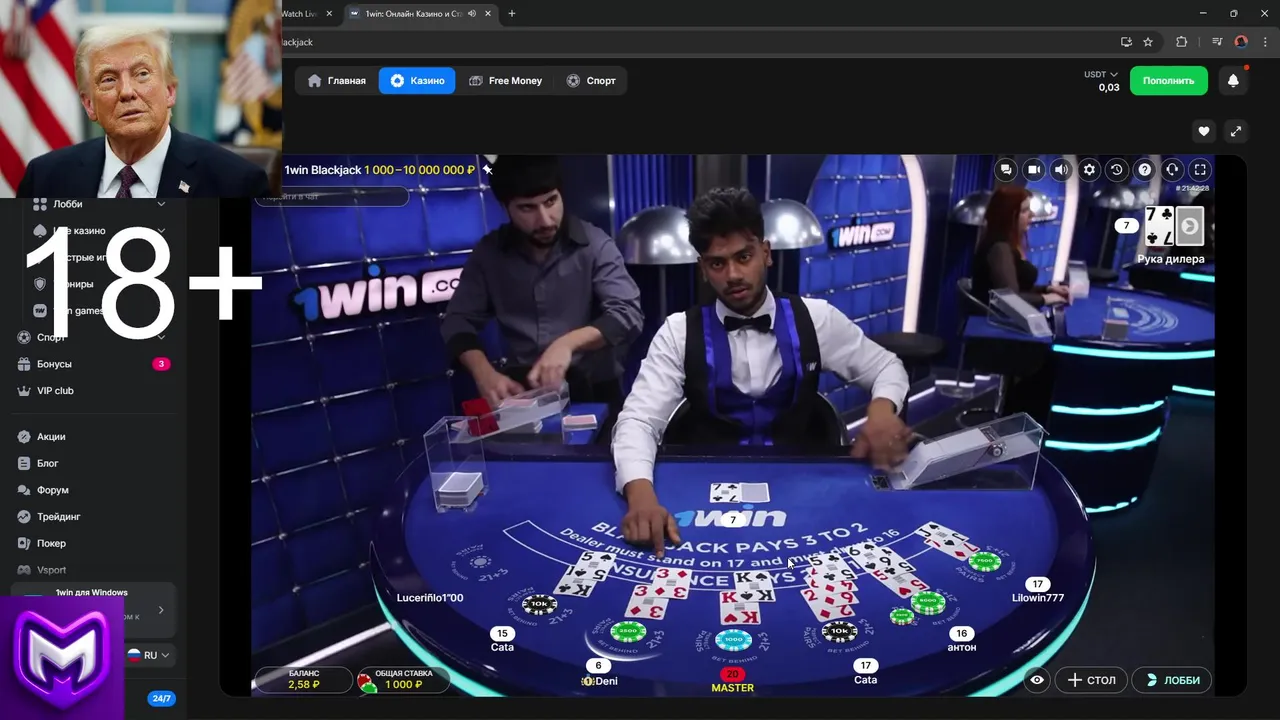The width and height of the screenshot is (1280, 720).
Task: Open the RU language dropdown
Action: pos(149,655)
